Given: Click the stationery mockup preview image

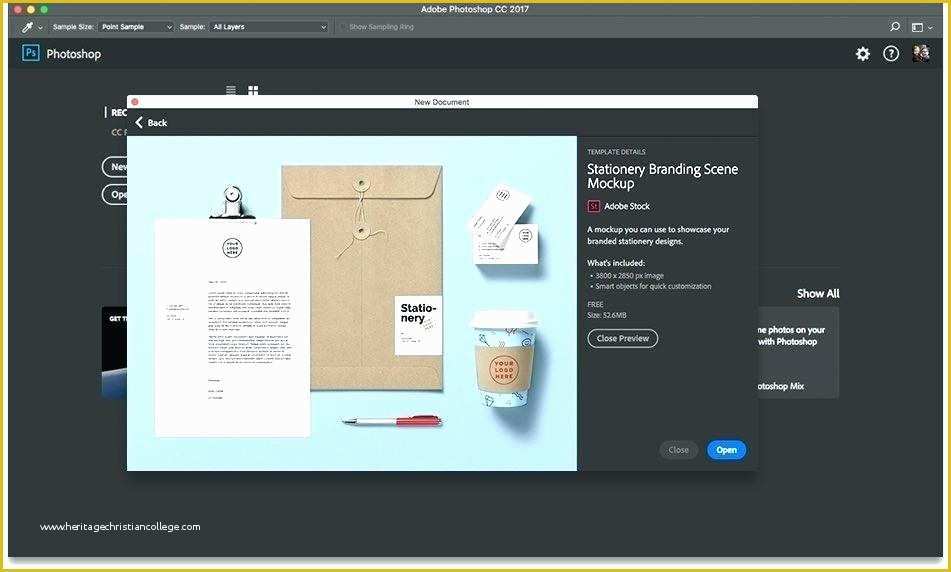Looking at the screenshot, I should [x=352, y=303].
